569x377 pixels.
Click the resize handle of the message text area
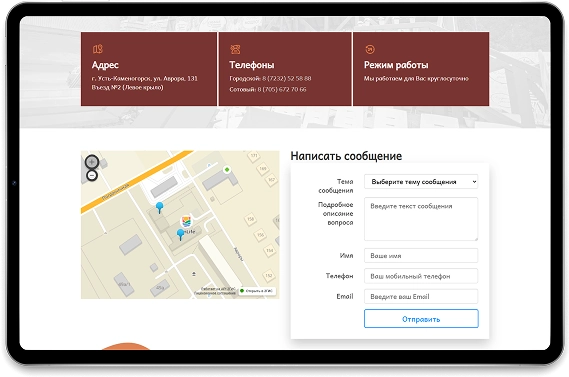(475, 238)
